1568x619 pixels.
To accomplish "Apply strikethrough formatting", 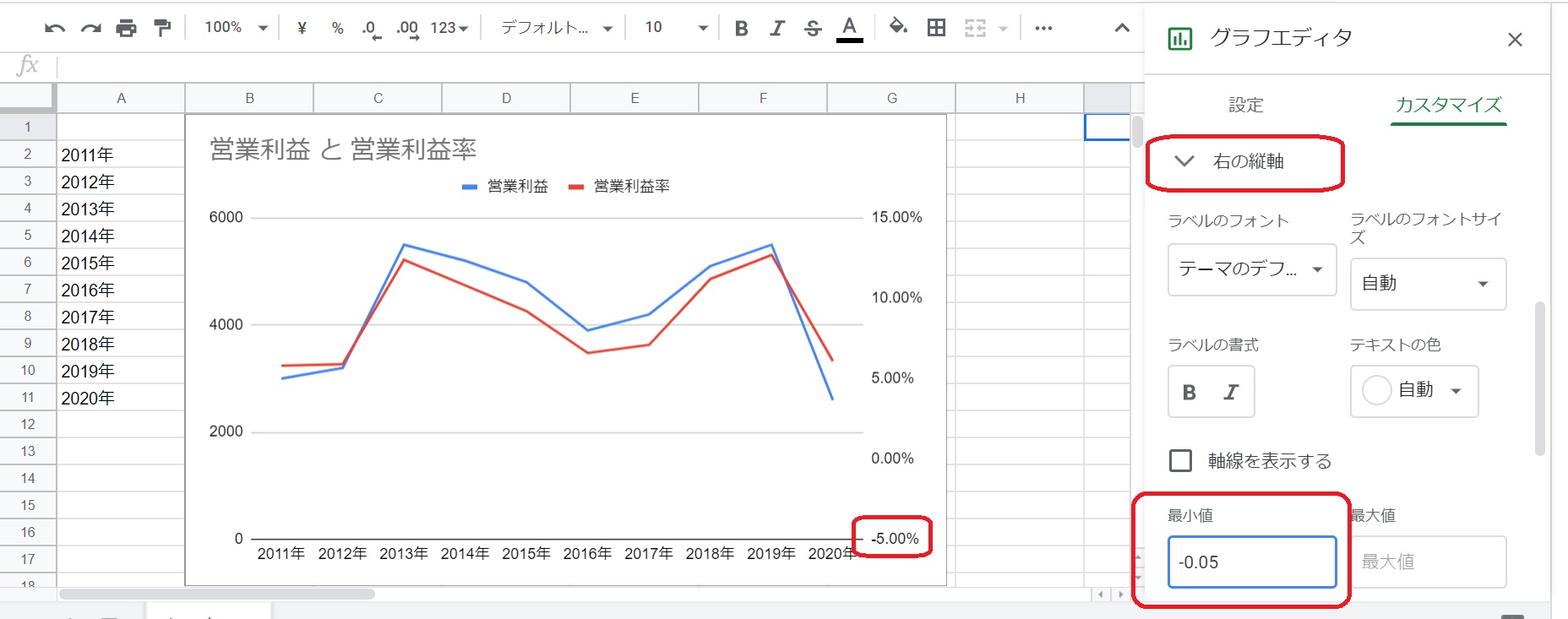I will 813,28.
